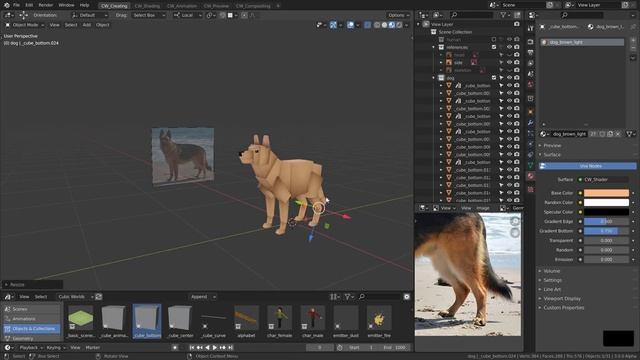Open the File menu
Image resolution: width=640 pixels, height=360 pixels.
point(16,5)
